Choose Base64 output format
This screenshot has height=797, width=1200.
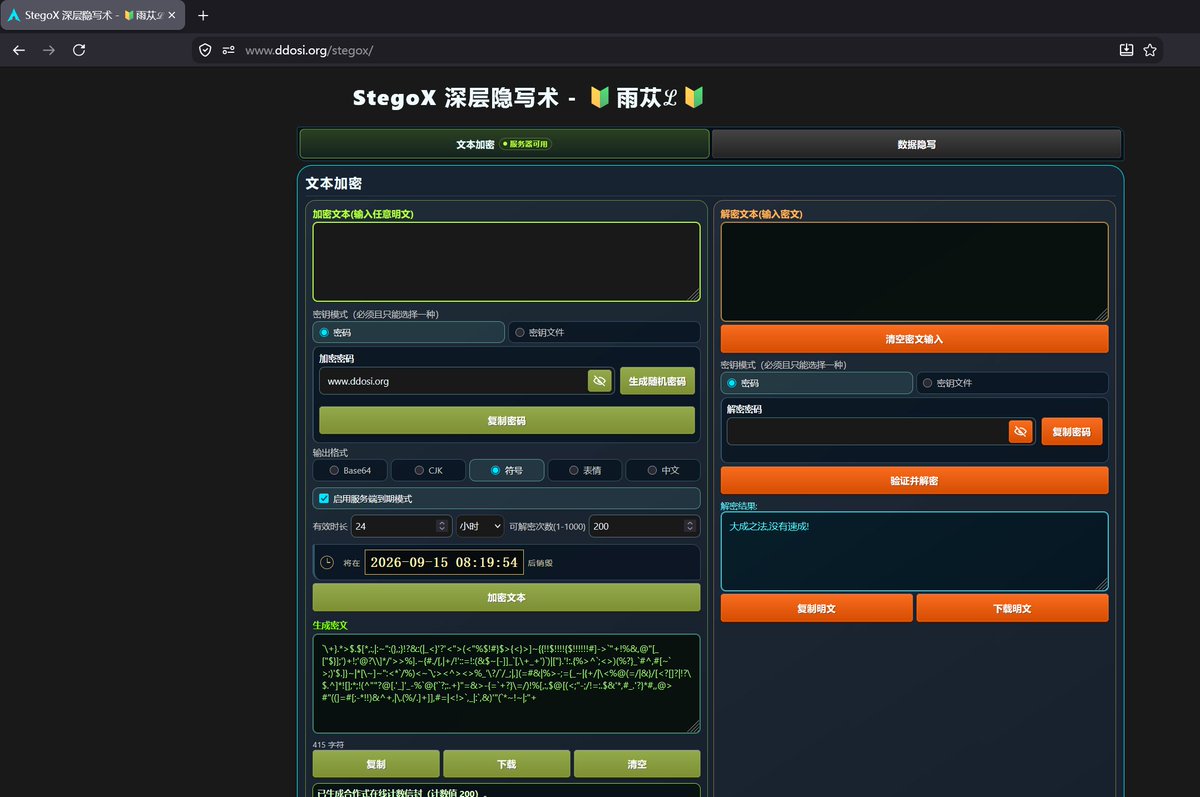(350, 470)
